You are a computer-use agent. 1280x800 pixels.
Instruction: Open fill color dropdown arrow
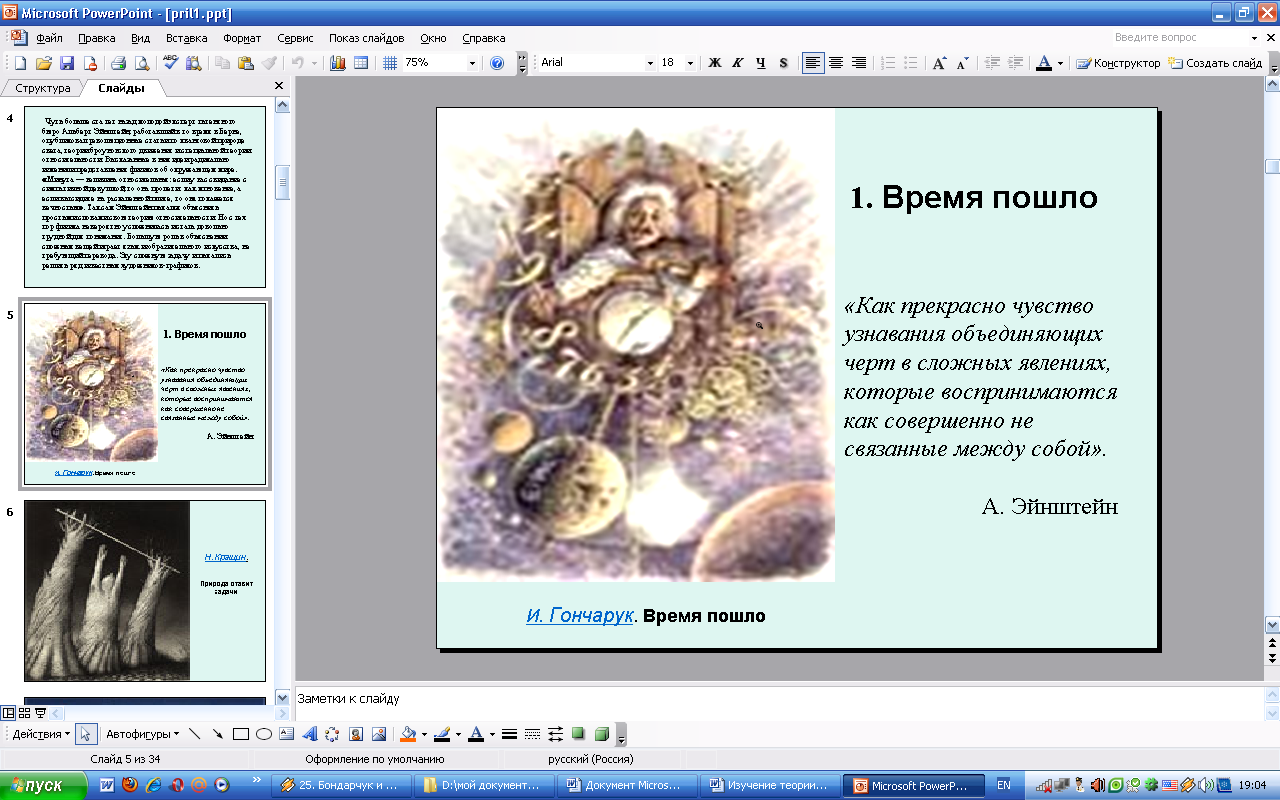[x=423, y=734]
